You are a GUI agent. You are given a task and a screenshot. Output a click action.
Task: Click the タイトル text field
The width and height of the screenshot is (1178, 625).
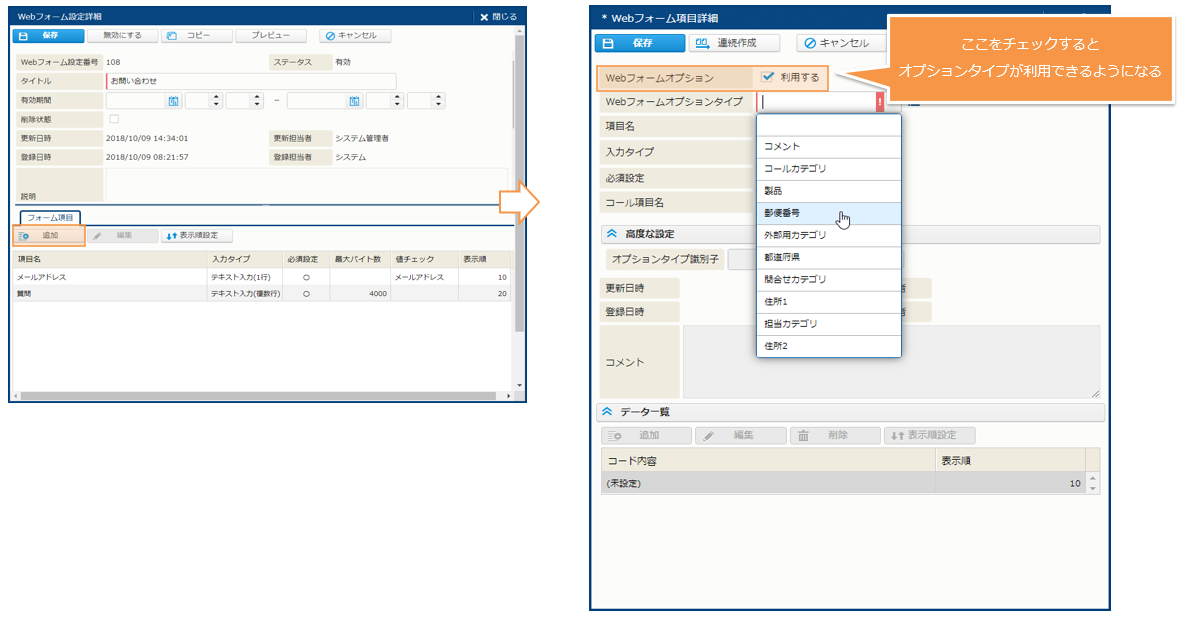[250, 81]
